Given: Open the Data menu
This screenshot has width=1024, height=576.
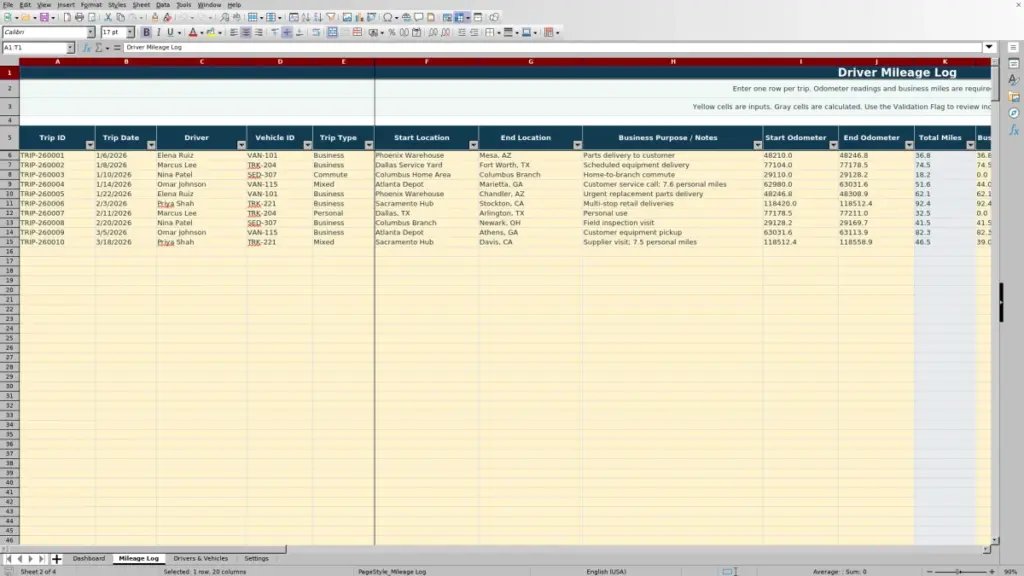Looking at the screenshot, I should tap(163, 5).
